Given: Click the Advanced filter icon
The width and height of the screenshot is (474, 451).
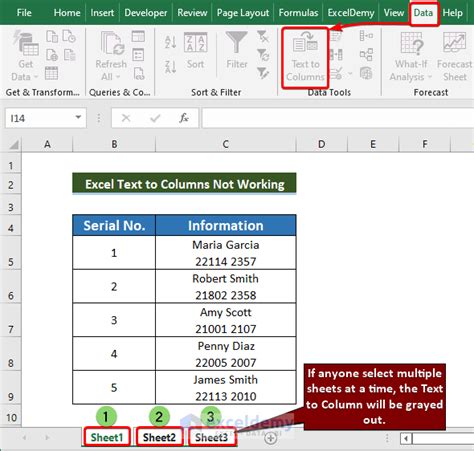Looking at the screenshot, I should pos(263,73).
